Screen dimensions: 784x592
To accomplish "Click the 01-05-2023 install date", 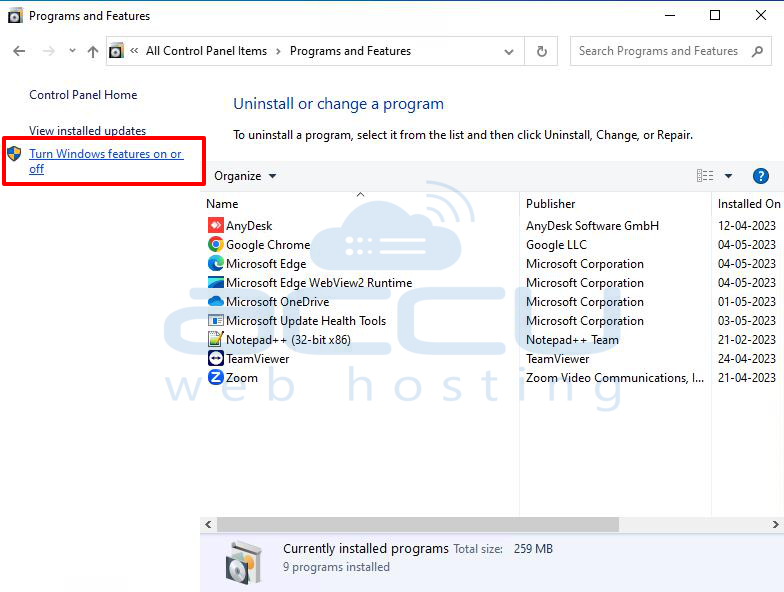I will (x=747, y=302).
